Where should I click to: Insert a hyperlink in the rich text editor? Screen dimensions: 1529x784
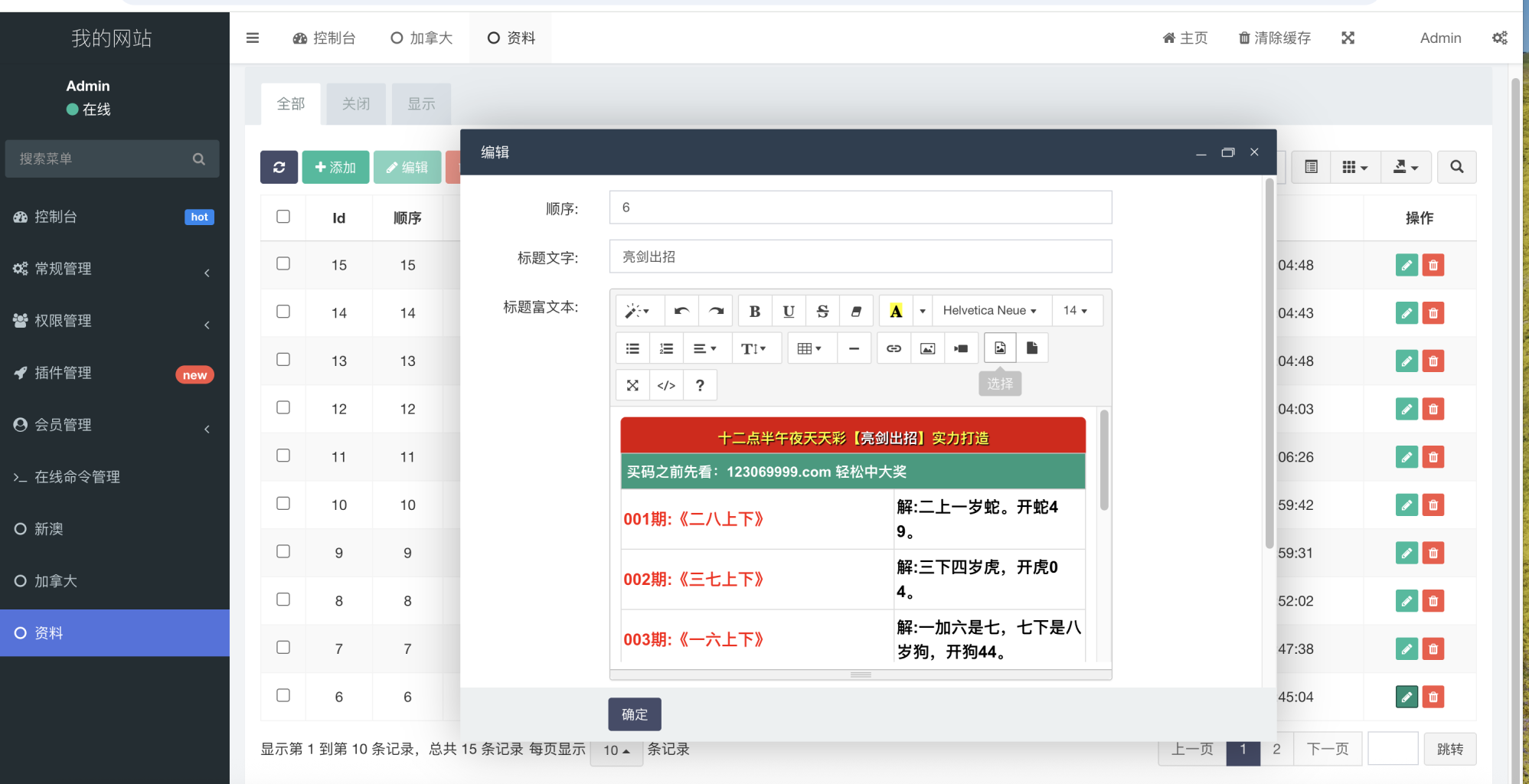(x=894, y=348)
